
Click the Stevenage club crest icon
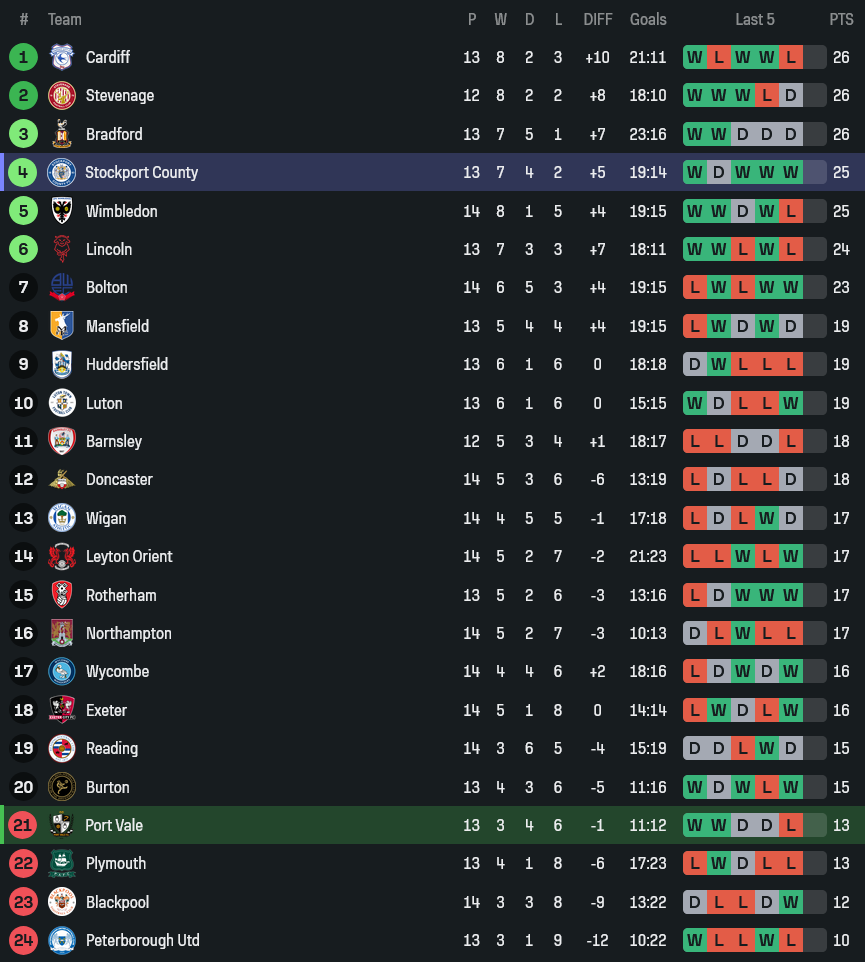coord(62,96)
